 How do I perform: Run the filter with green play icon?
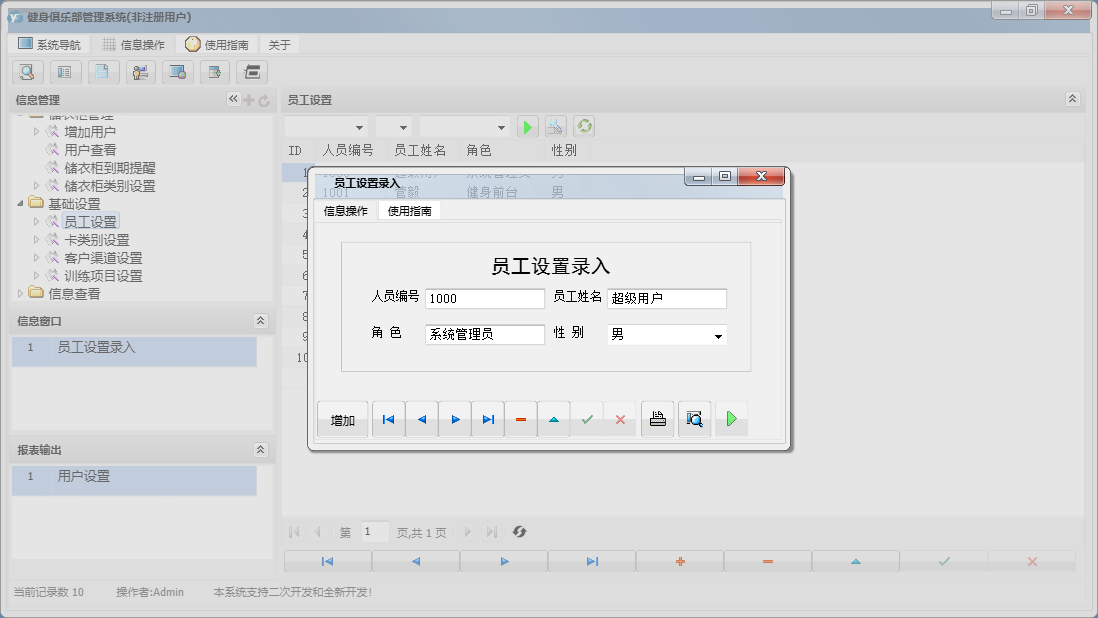(527, 127)
